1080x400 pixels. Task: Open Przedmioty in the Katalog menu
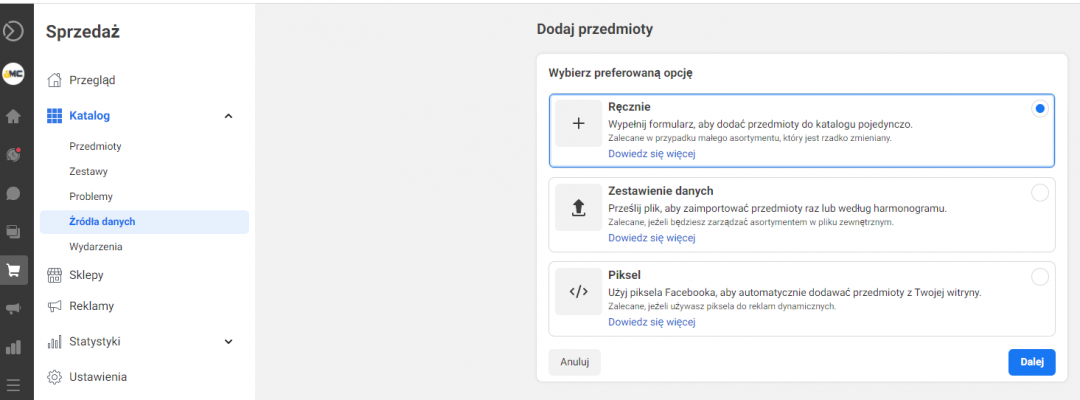(95, 146)
